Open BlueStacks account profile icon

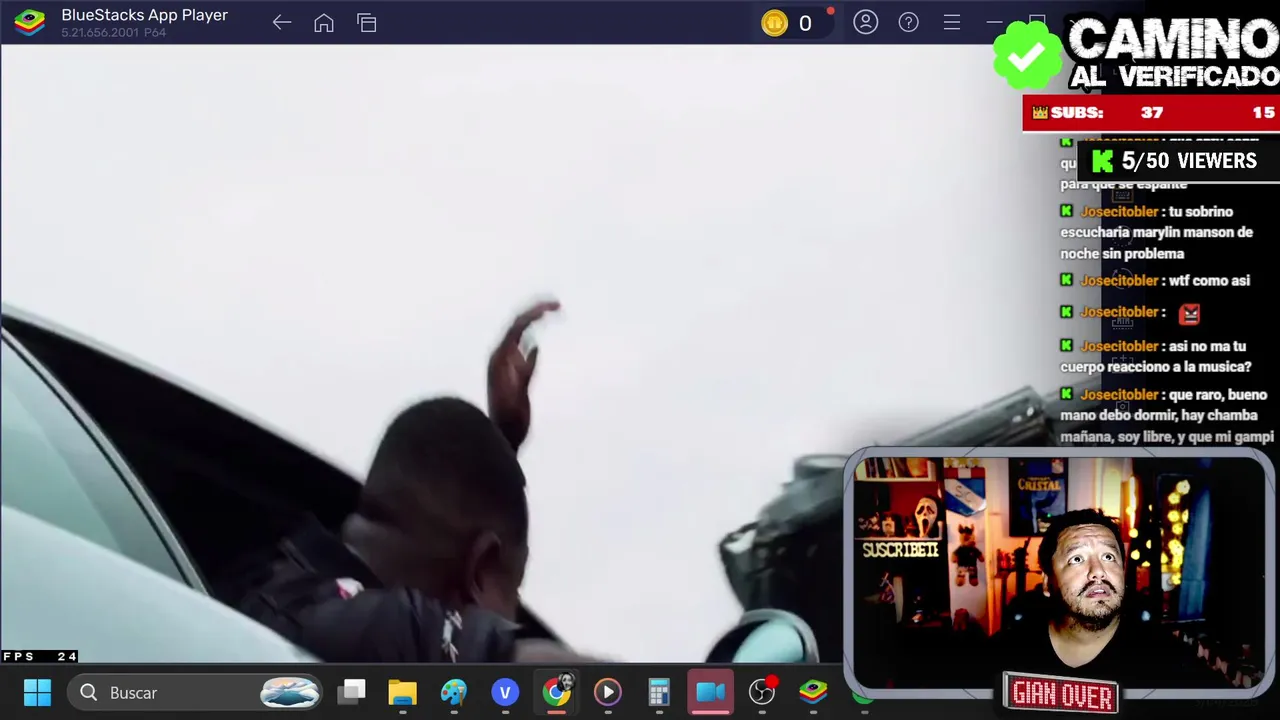(866, 22)
